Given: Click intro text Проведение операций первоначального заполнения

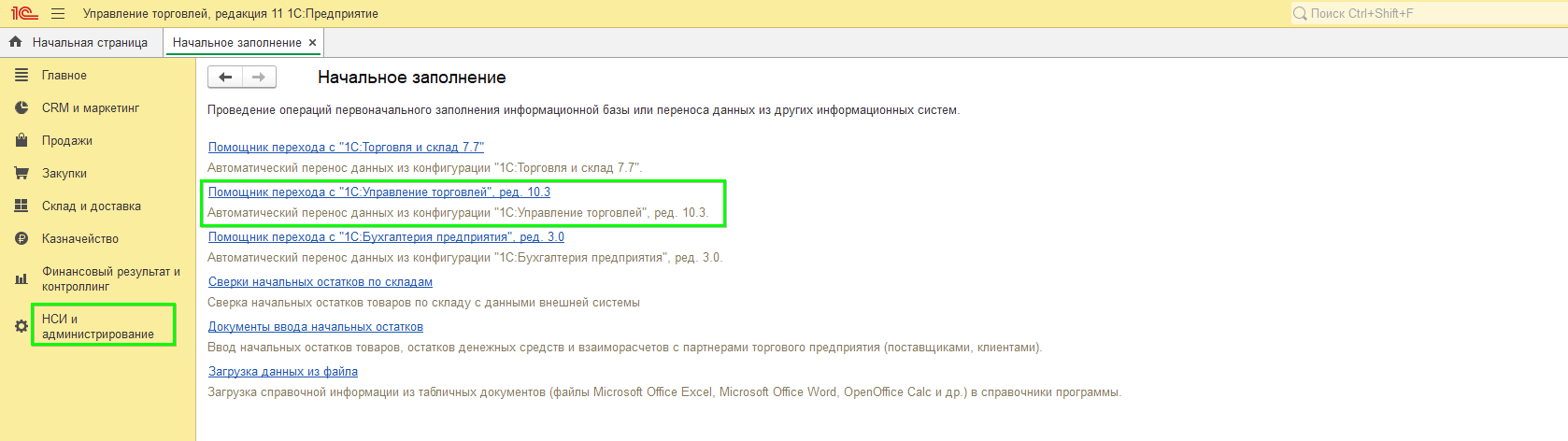Looking at the screenshot, I should tap(583, 109).
